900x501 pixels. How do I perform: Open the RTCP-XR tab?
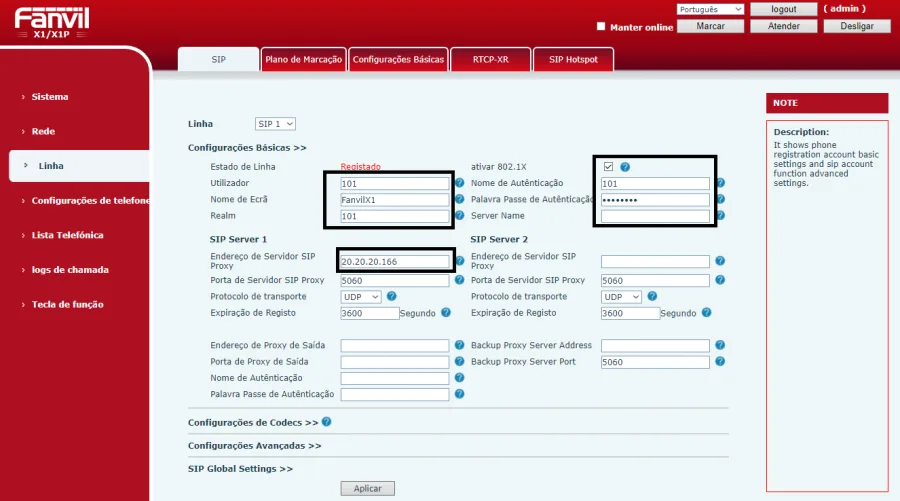491,60
